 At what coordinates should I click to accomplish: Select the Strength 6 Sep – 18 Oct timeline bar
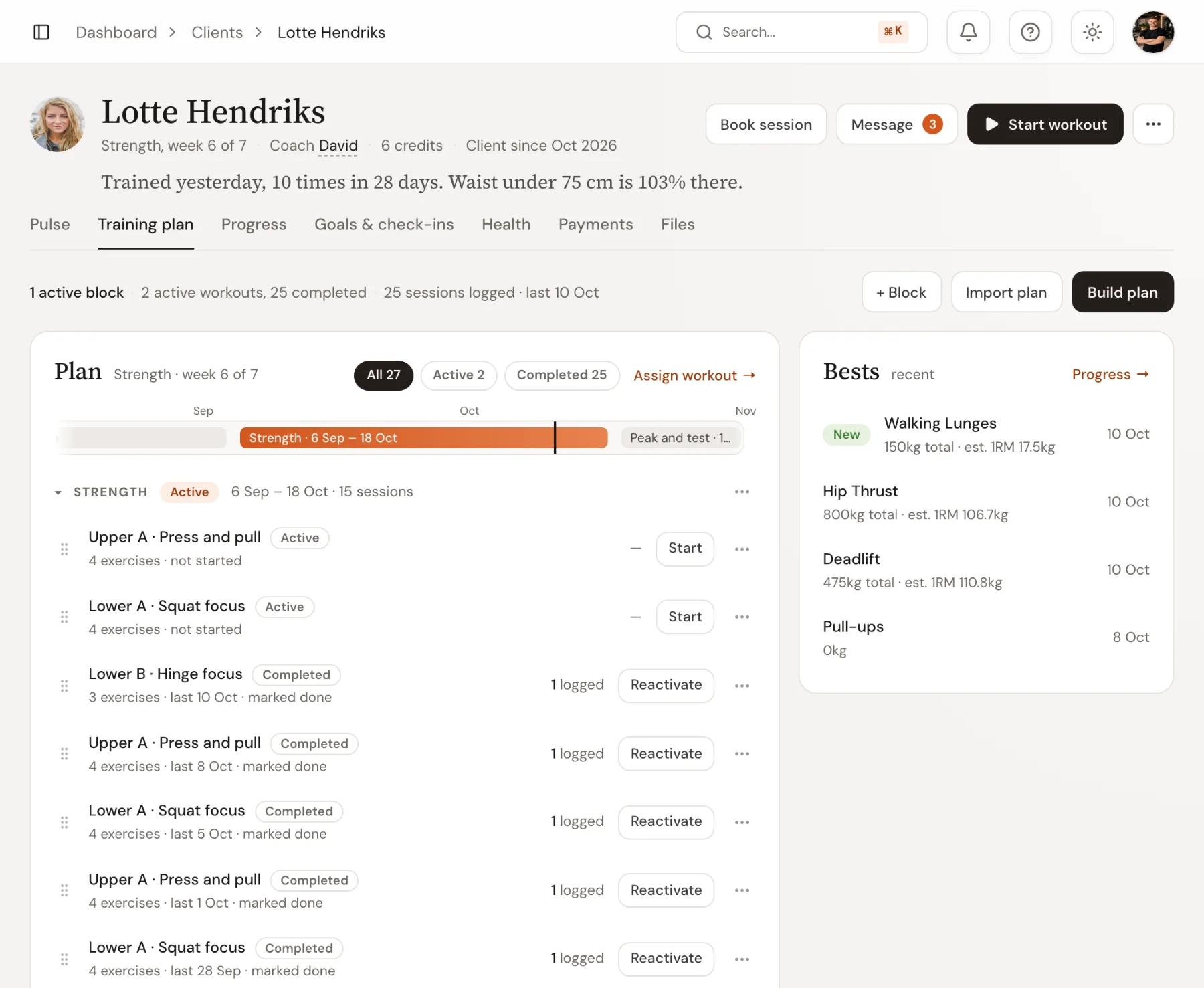point(423,438)
